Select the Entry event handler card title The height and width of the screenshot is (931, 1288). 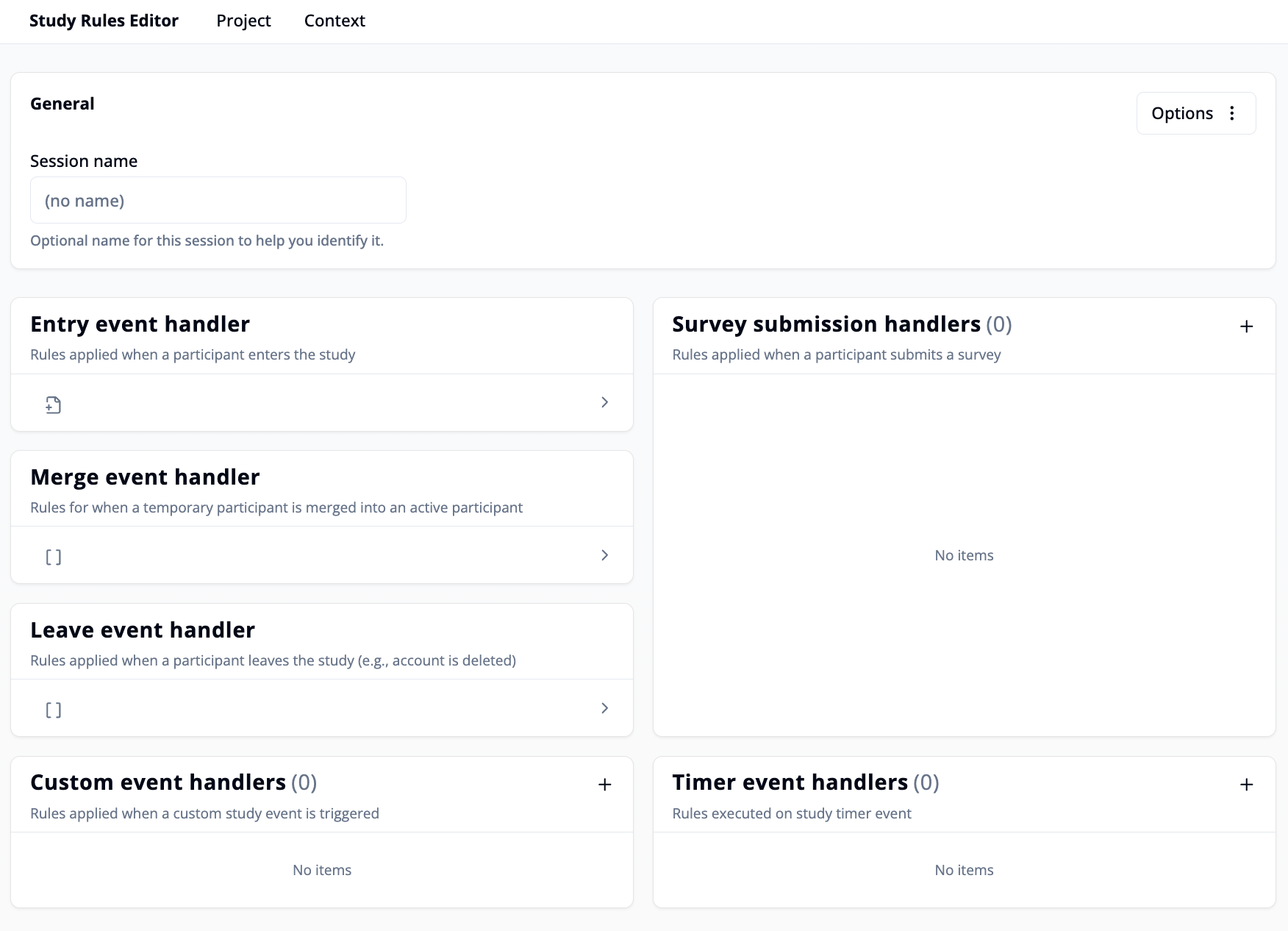pos(140,324)
